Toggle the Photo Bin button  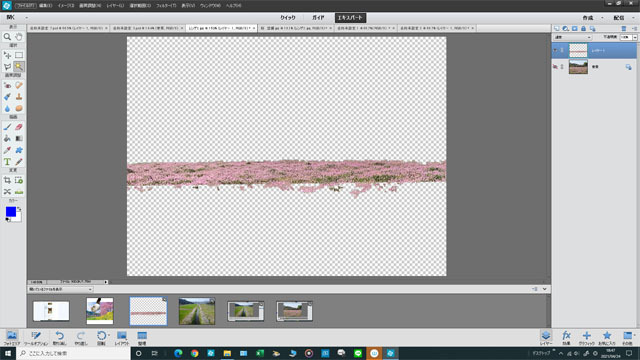tap(11, 338)
